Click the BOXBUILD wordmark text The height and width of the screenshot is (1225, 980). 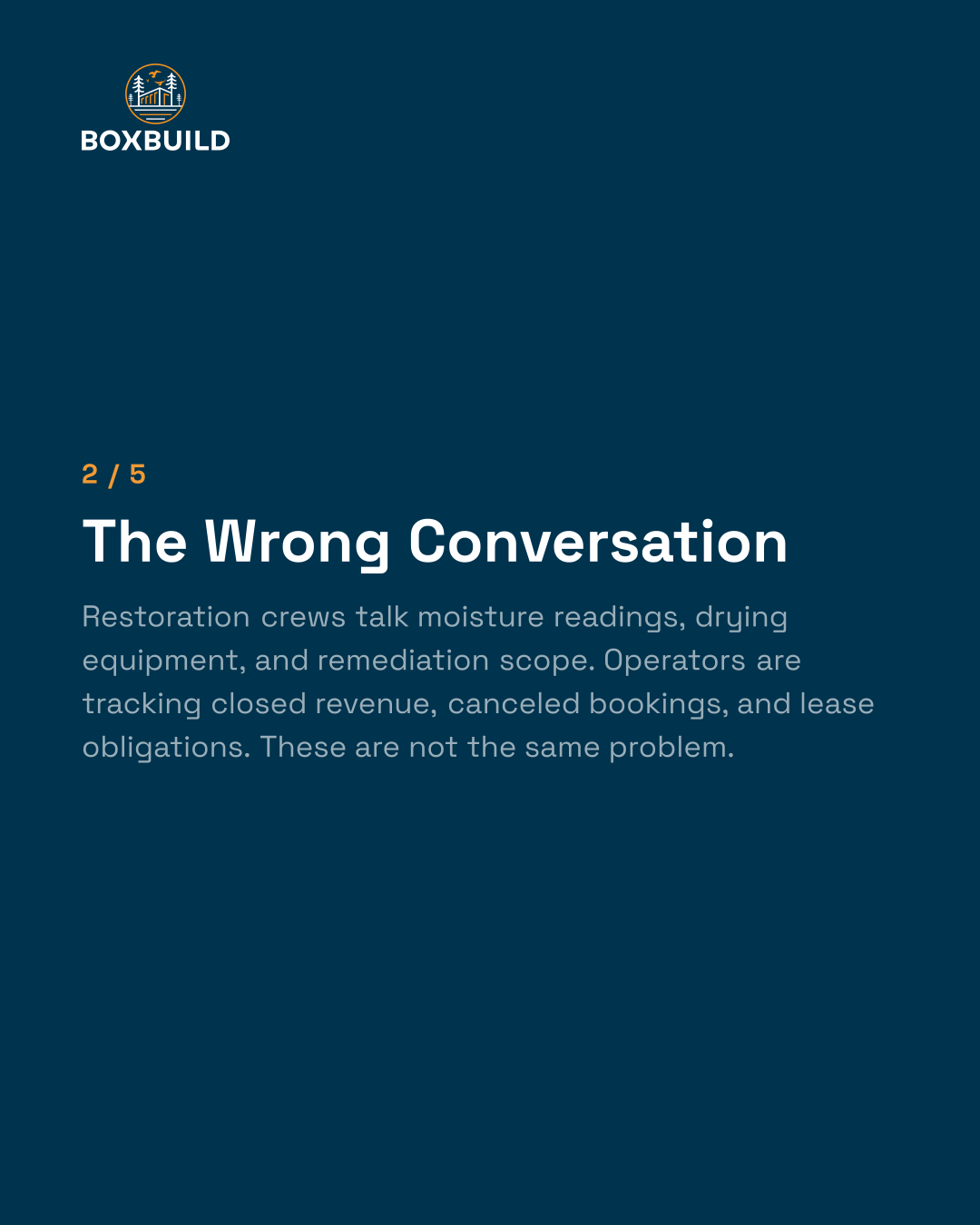pos(155,141)
